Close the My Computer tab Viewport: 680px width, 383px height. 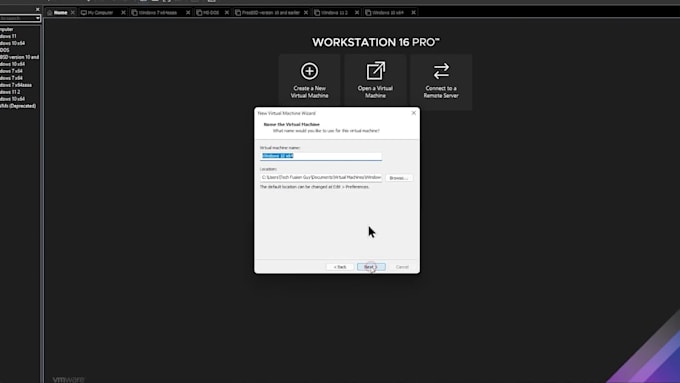123,13
